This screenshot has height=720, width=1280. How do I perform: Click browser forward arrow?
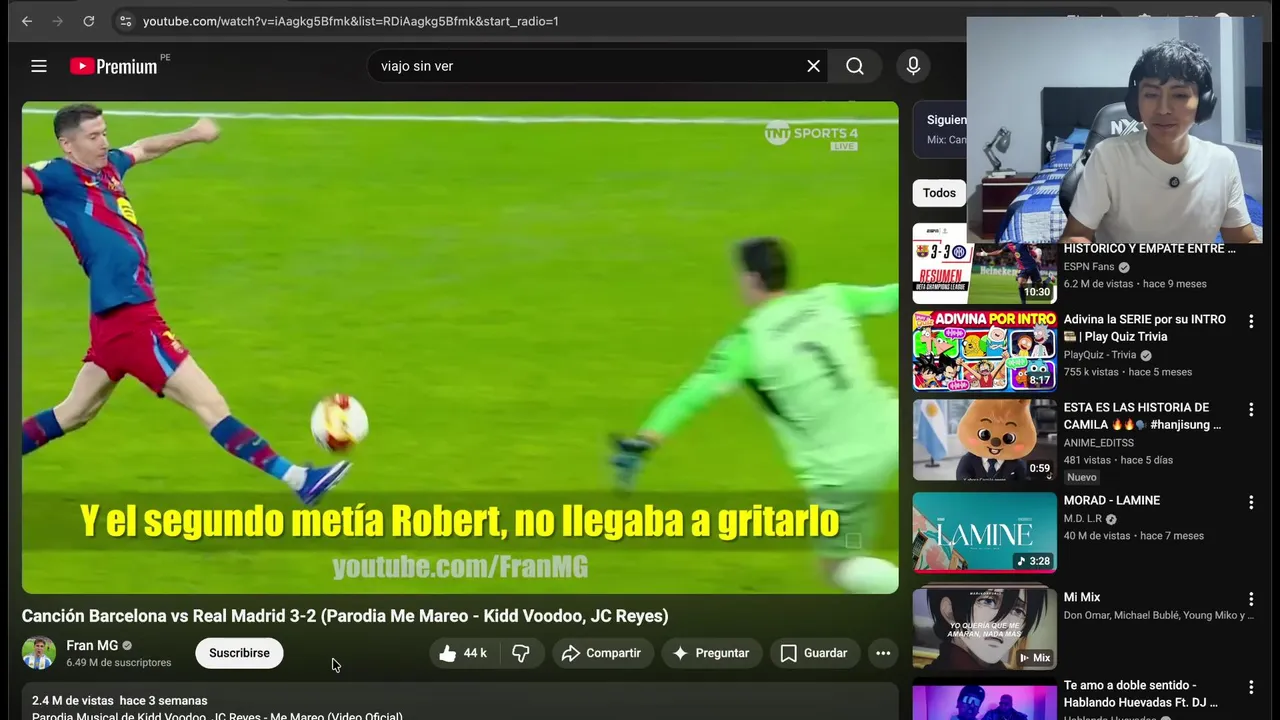pos(58,21)
